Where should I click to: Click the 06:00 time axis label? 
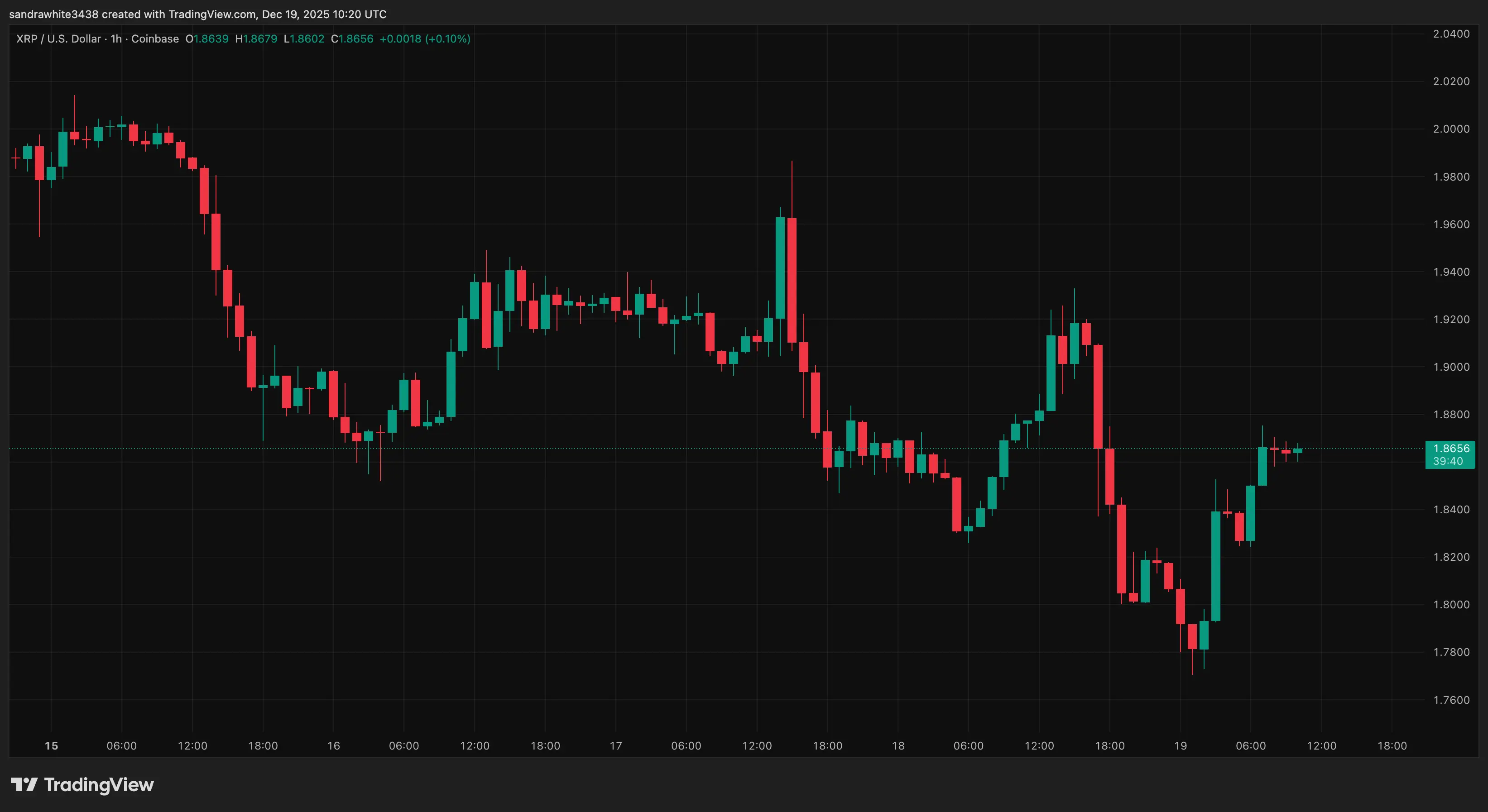click(x=122, y=745)
